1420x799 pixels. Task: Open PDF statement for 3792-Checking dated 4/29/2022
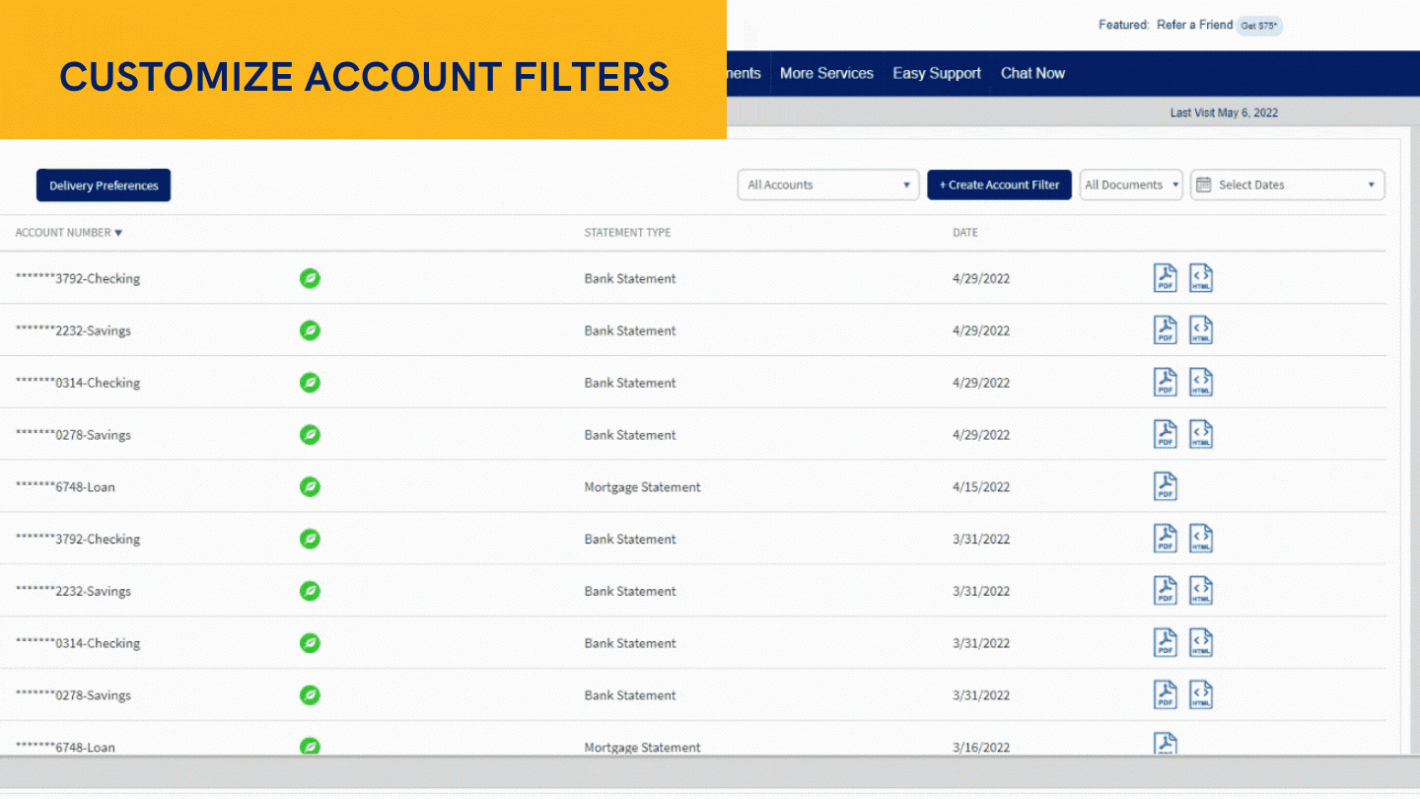coord(1164,278)
